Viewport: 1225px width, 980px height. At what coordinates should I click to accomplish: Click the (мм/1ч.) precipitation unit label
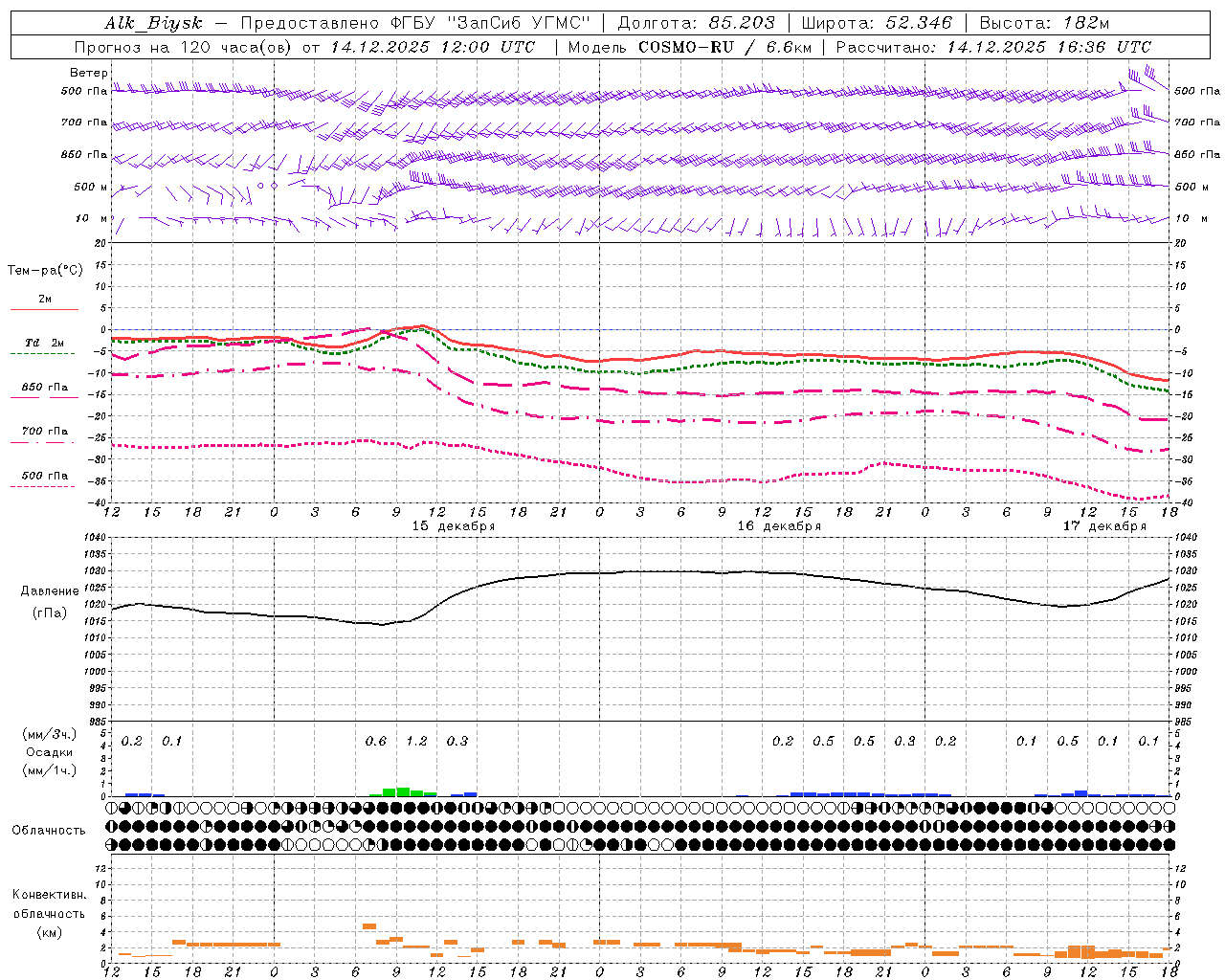pyautogui.click(x=50, y=770)
